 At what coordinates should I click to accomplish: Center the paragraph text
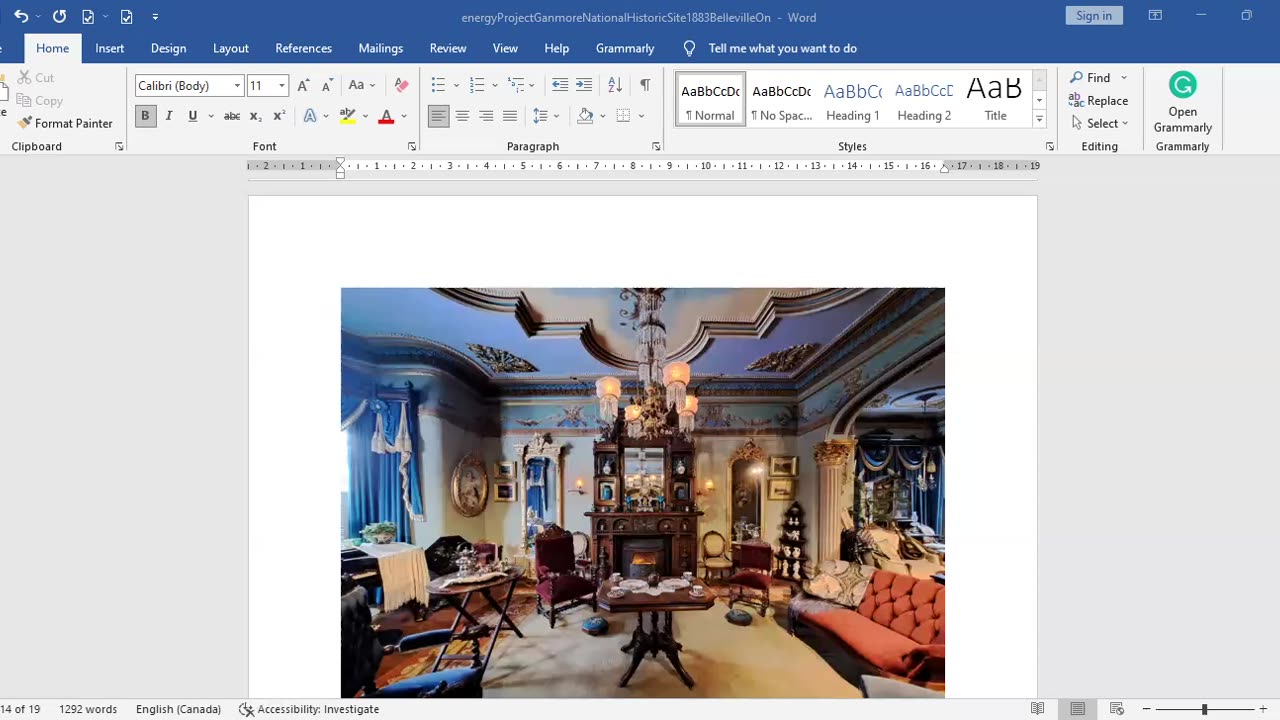pyautogui.click(x=462, y=116)
